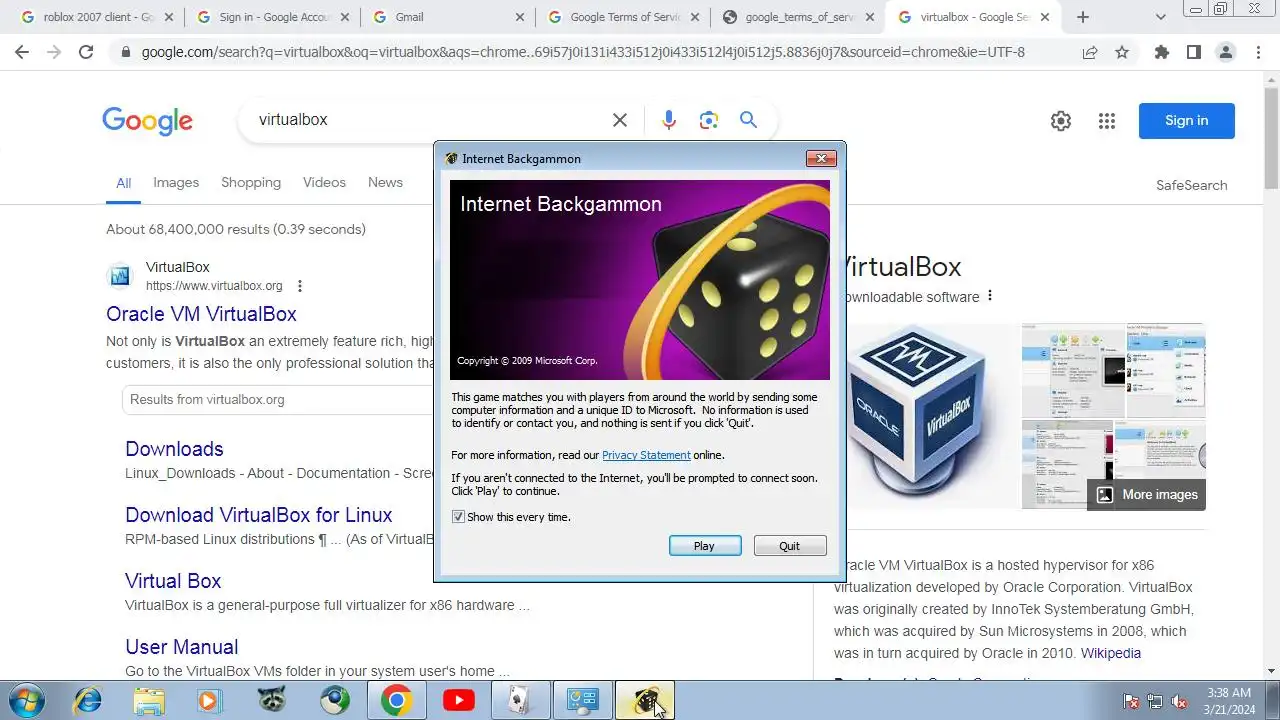The image size is (1280, 720).
Task: Open the Videos search tab
Action: pos(324,183)
